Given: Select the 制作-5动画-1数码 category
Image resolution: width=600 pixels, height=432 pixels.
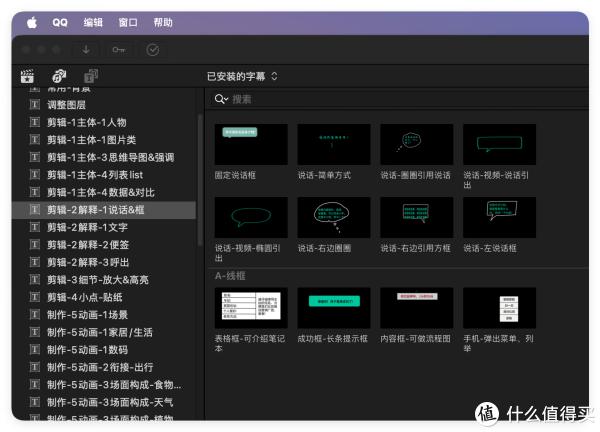Looking at the screenshot, I should point(104,350).
